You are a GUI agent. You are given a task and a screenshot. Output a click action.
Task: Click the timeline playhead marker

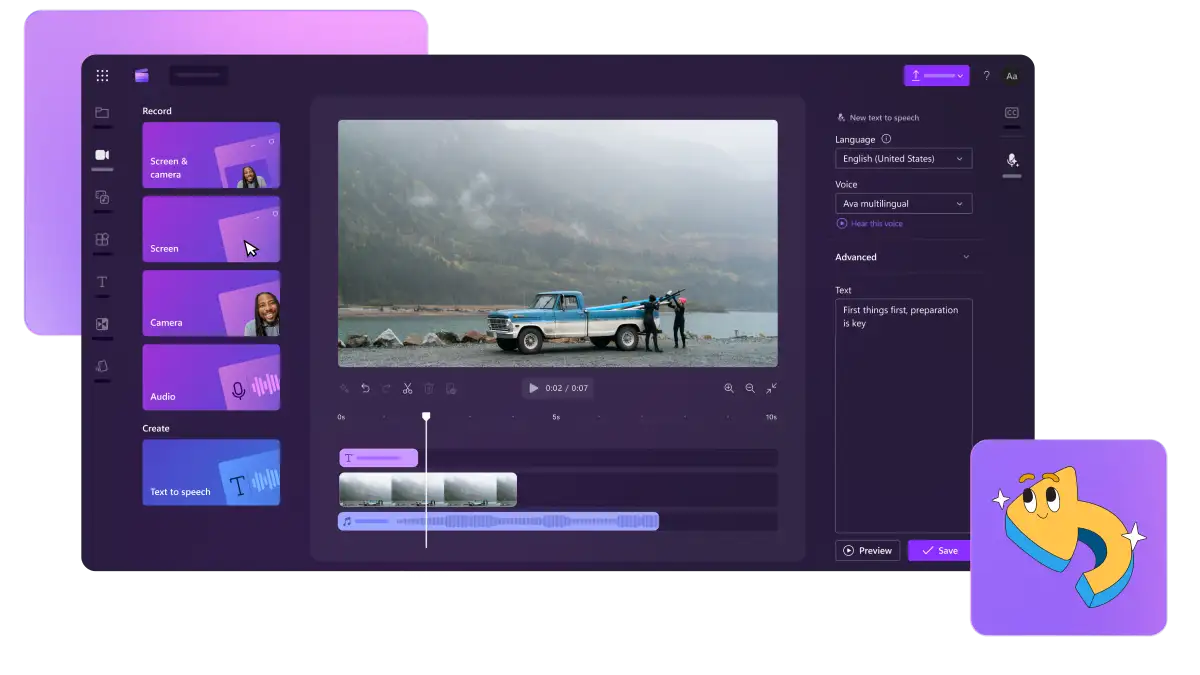pyautogui.click(x=427, y=416)
